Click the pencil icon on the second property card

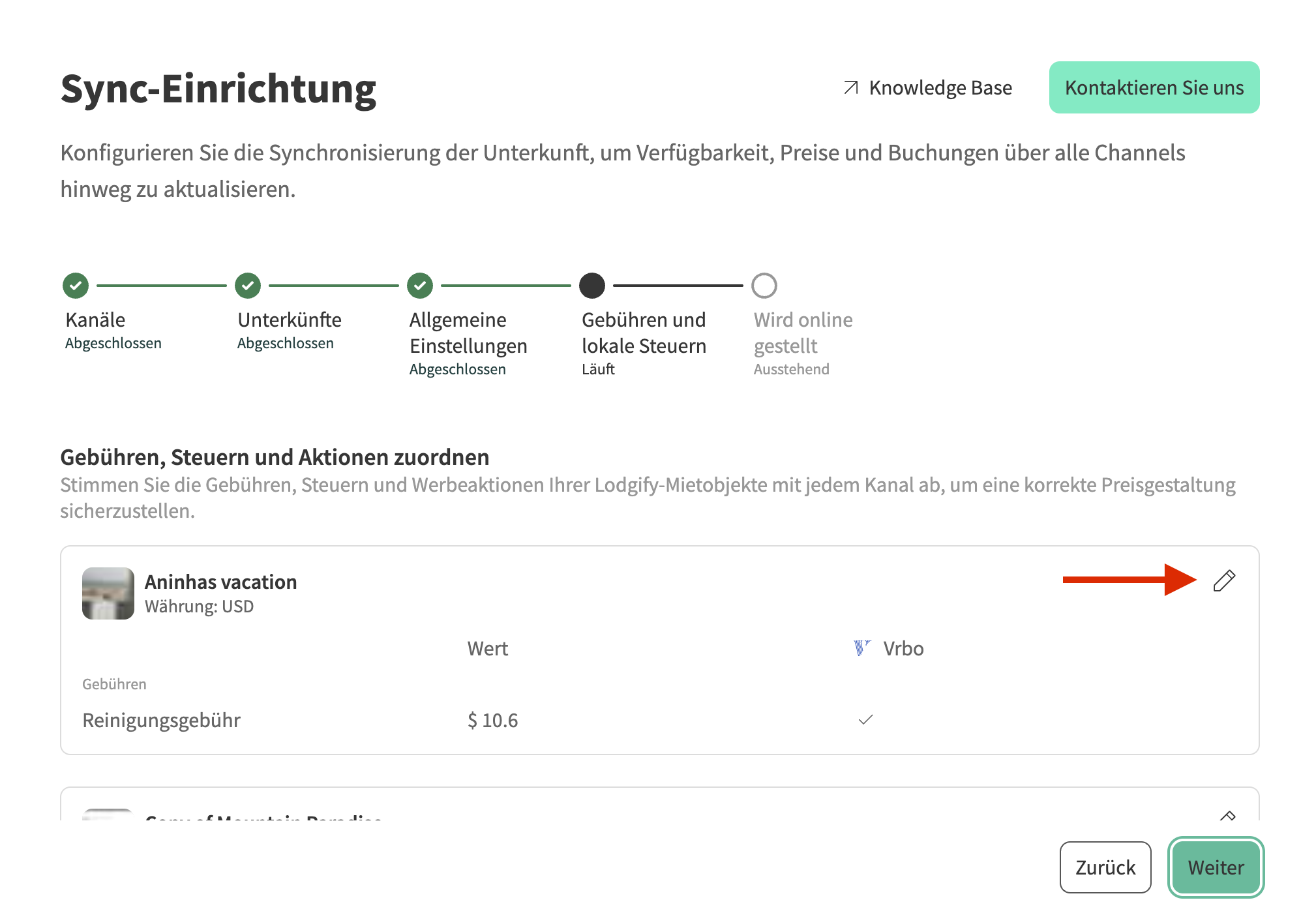pos(1227,816)
